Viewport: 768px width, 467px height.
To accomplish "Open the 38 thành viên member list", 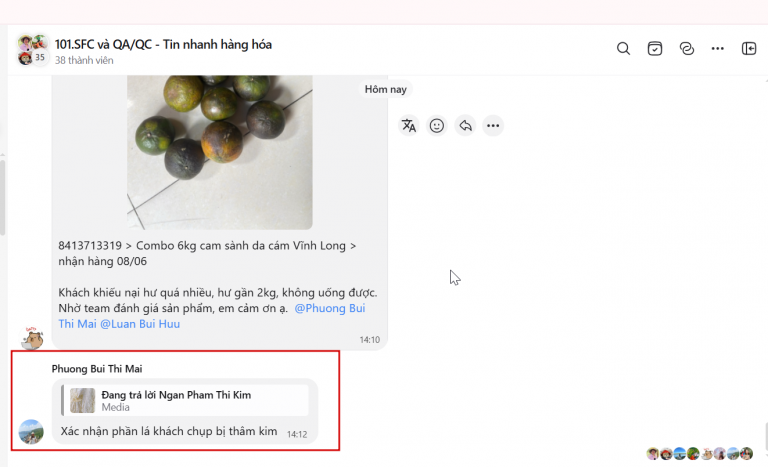I will [84, 60].
